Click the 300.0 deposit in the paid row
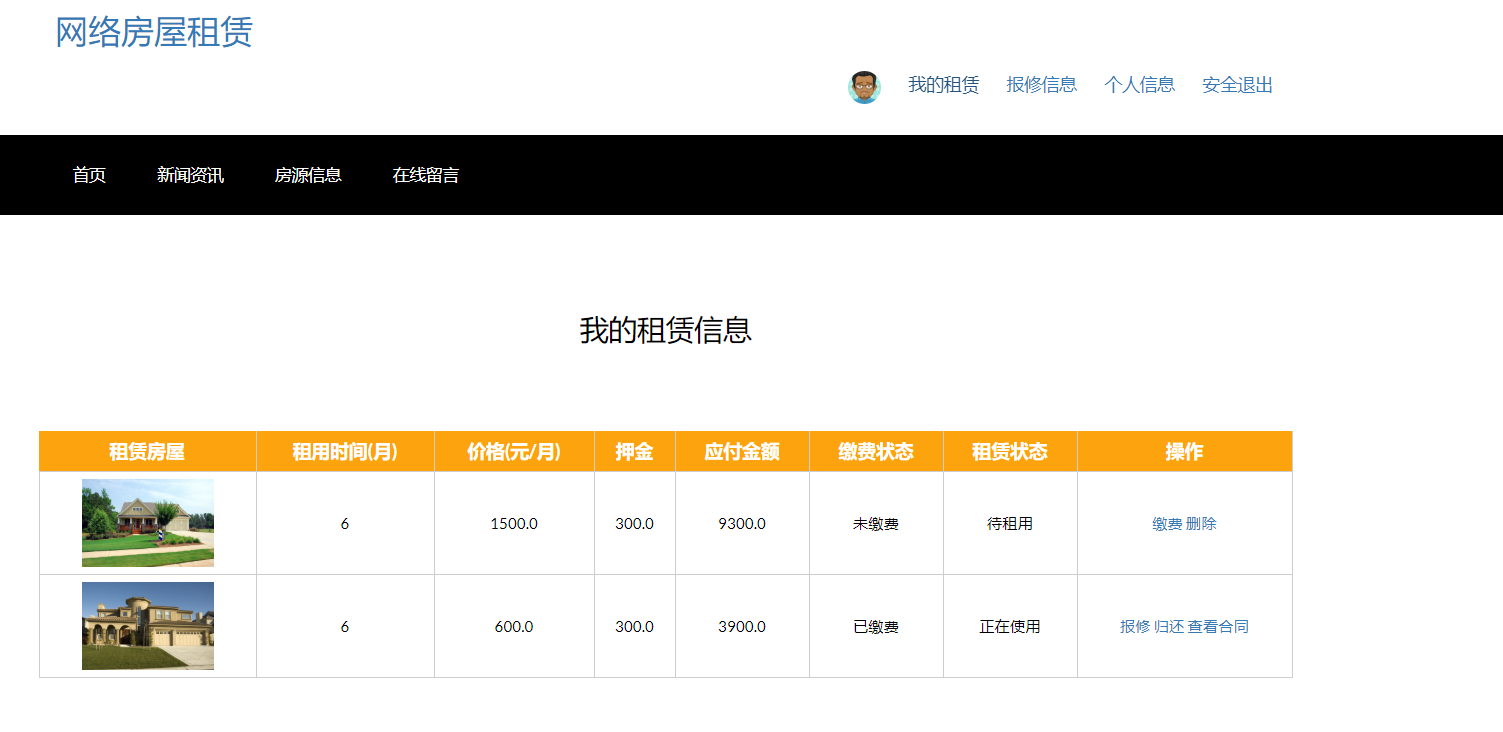Image resolution: width=1503 pixels, height=732 pixels. 635,627
